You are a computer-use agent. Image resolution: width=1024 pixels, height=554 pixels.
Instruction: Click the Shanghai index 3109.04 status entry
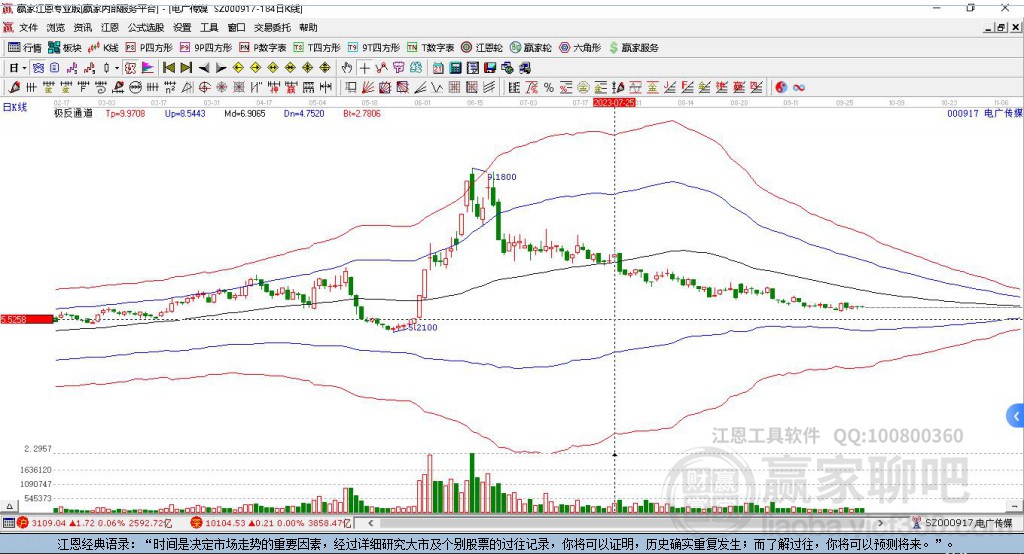93,523
